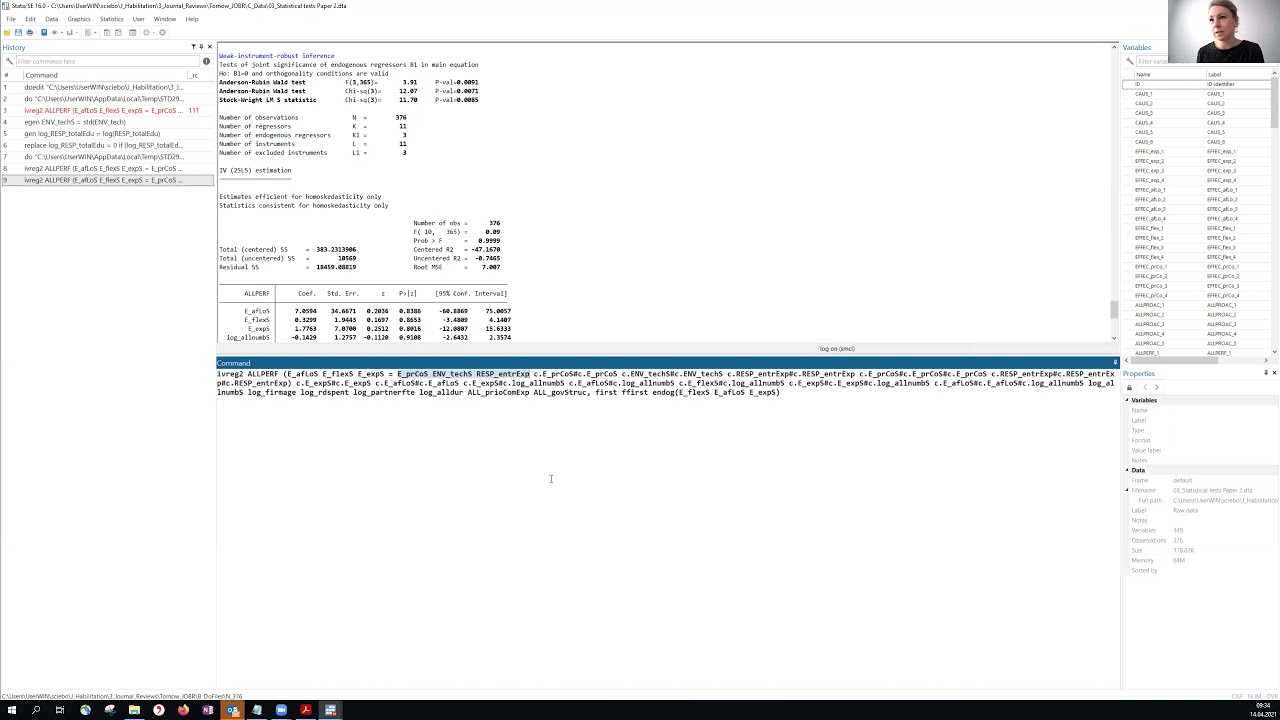Select 'gen log_RESP_totalEdu' command in History
Screen dimensions: 1280x720
107,134
